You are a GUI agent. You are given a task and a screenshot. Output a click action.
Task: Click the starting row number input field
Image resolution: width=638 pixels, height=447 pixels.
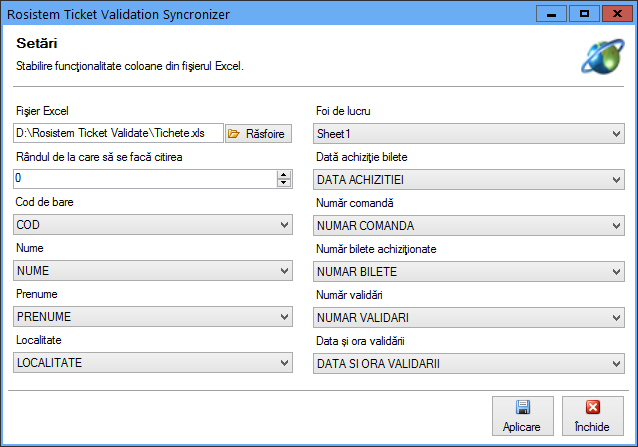[x=144, y=179]
